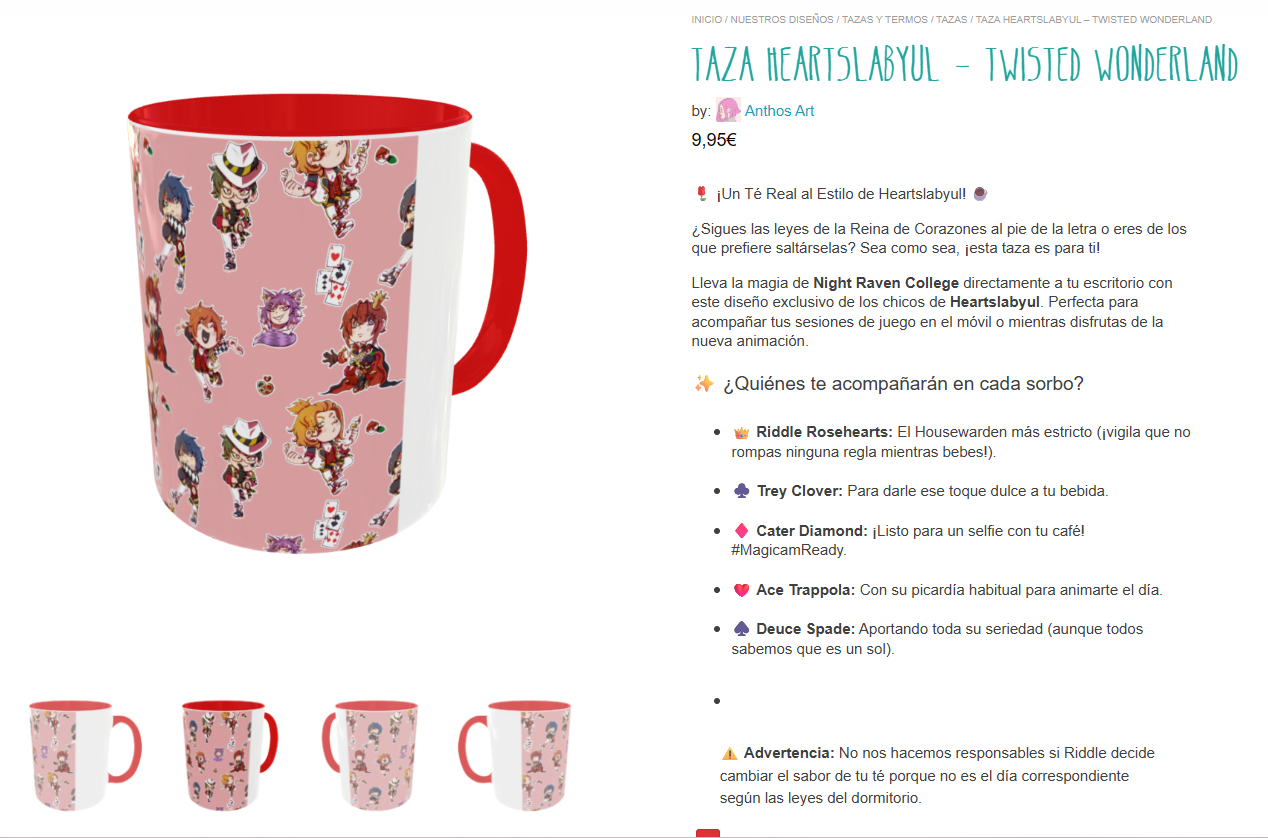
Task: Click the Anthos Art pink avatar icon
Action: 728,110
